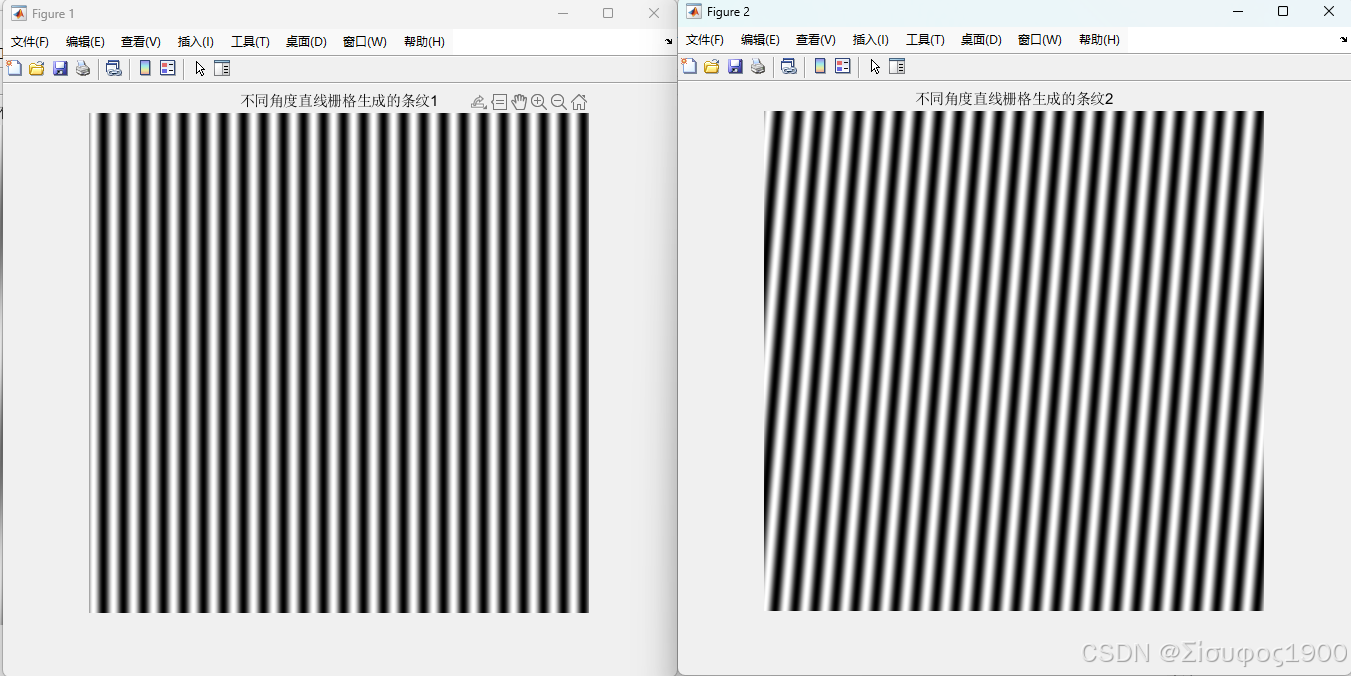The image size is (1351, 676).
Task: Open 窗口(W) menu in Figure 2
Action: point(1039,40)
